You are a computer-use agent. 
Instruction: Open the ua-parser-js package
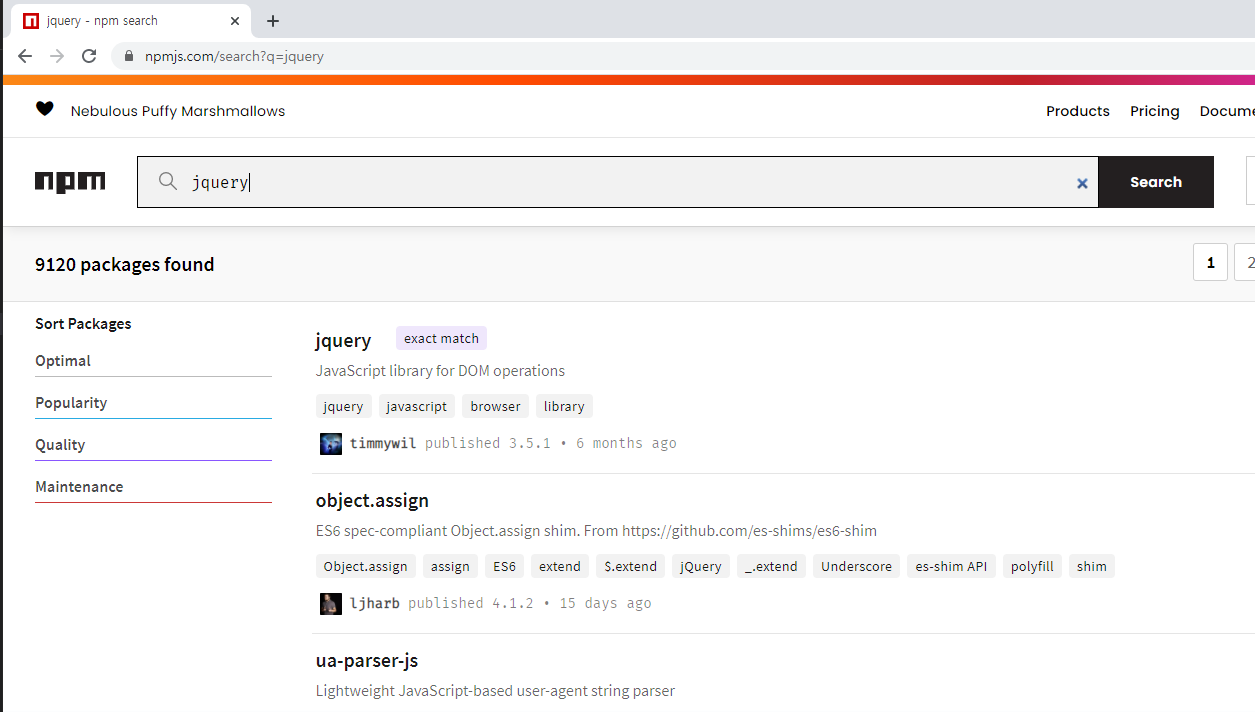coord(366,660)
